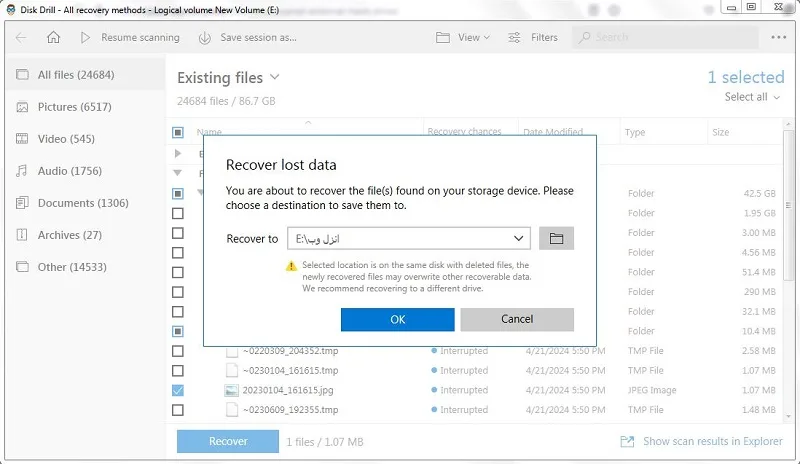Screen dimensions: 800x464
Task: Check the ~0230609_192355.tmp file checkbox
Action: [x=178, y=410]
